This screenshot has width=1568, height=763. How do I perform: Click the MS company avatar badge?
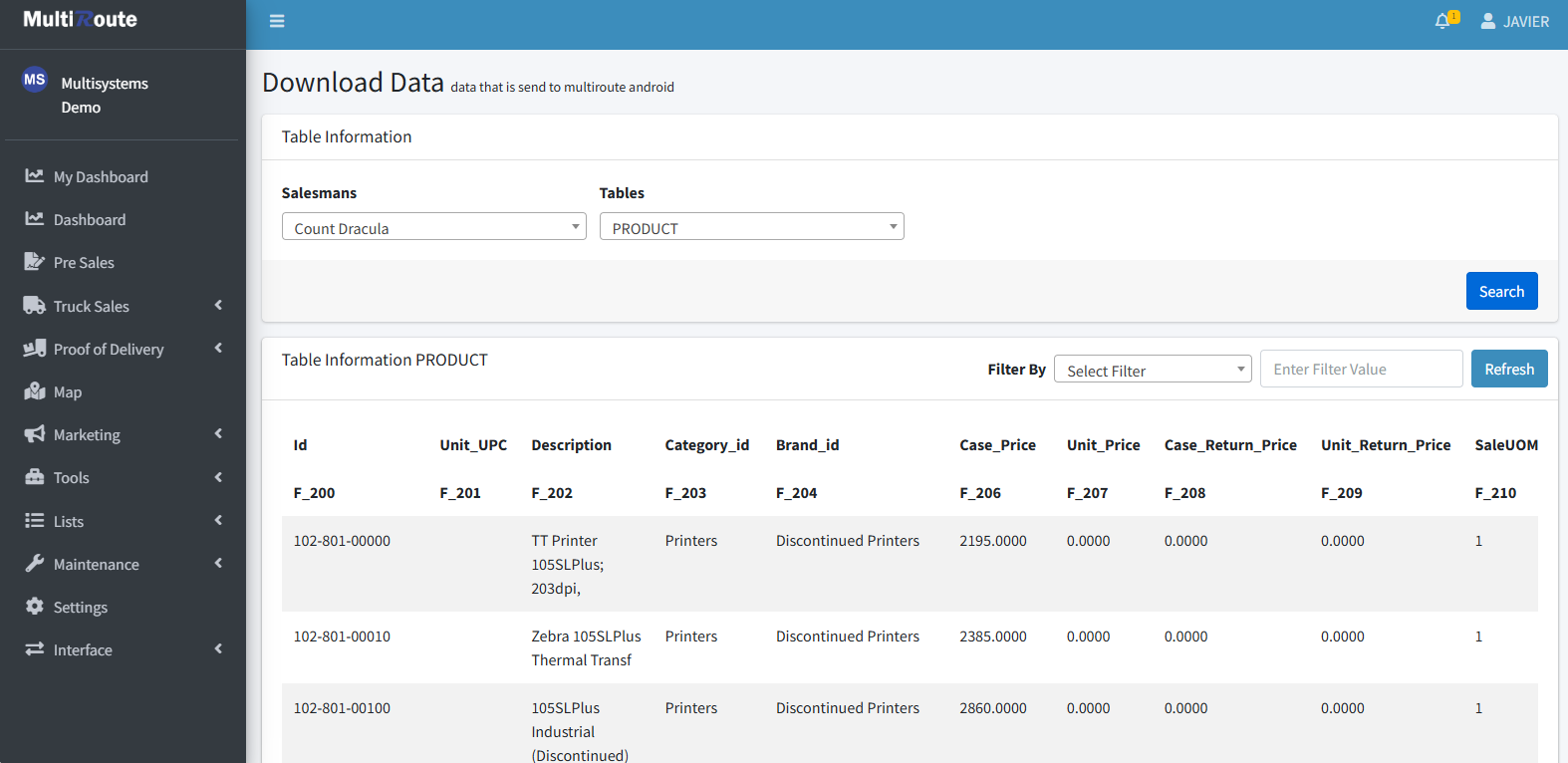pyautogui.click(x=35, y=80)
